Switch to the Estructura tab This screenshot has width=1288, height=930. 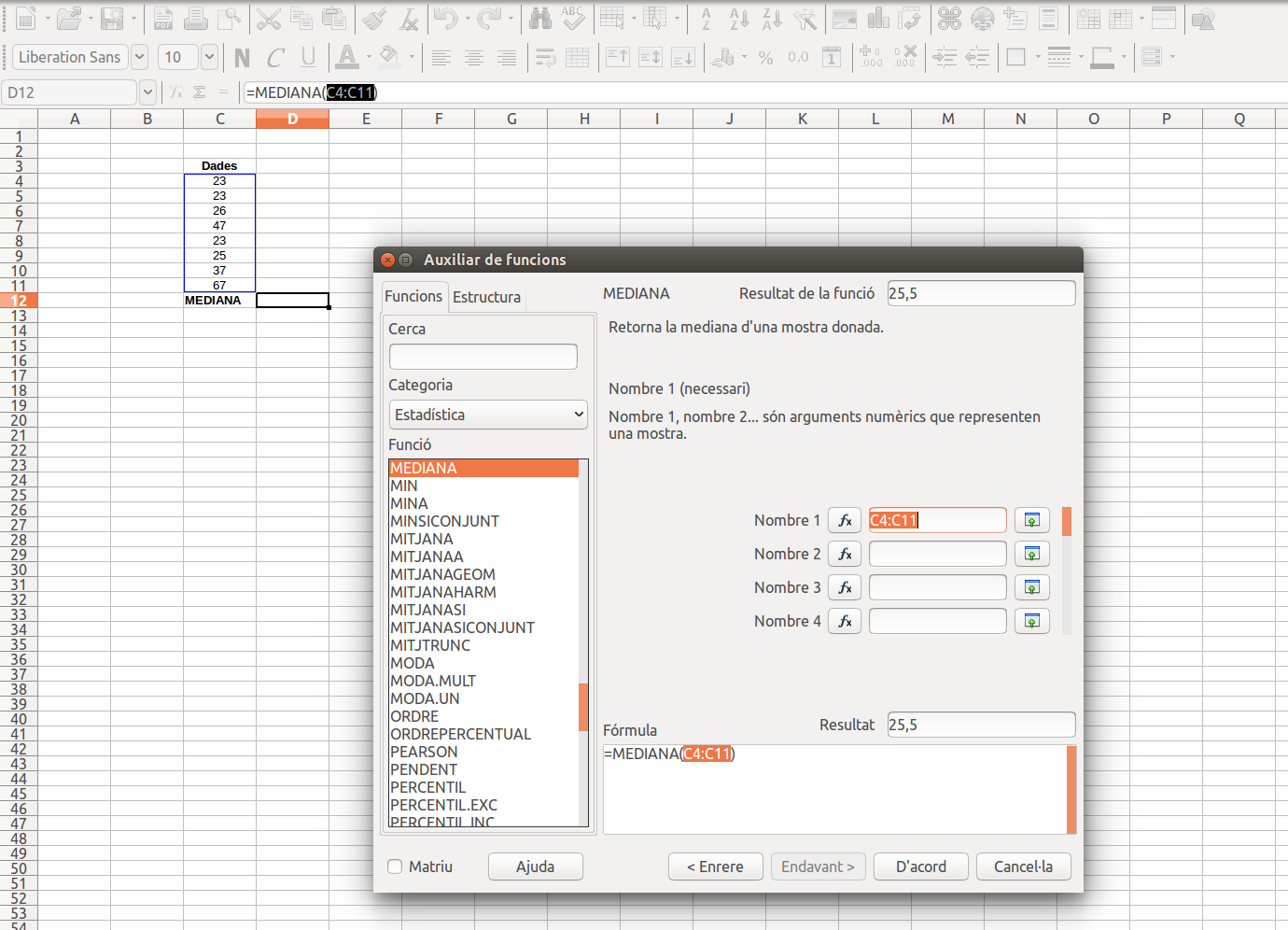486,297
